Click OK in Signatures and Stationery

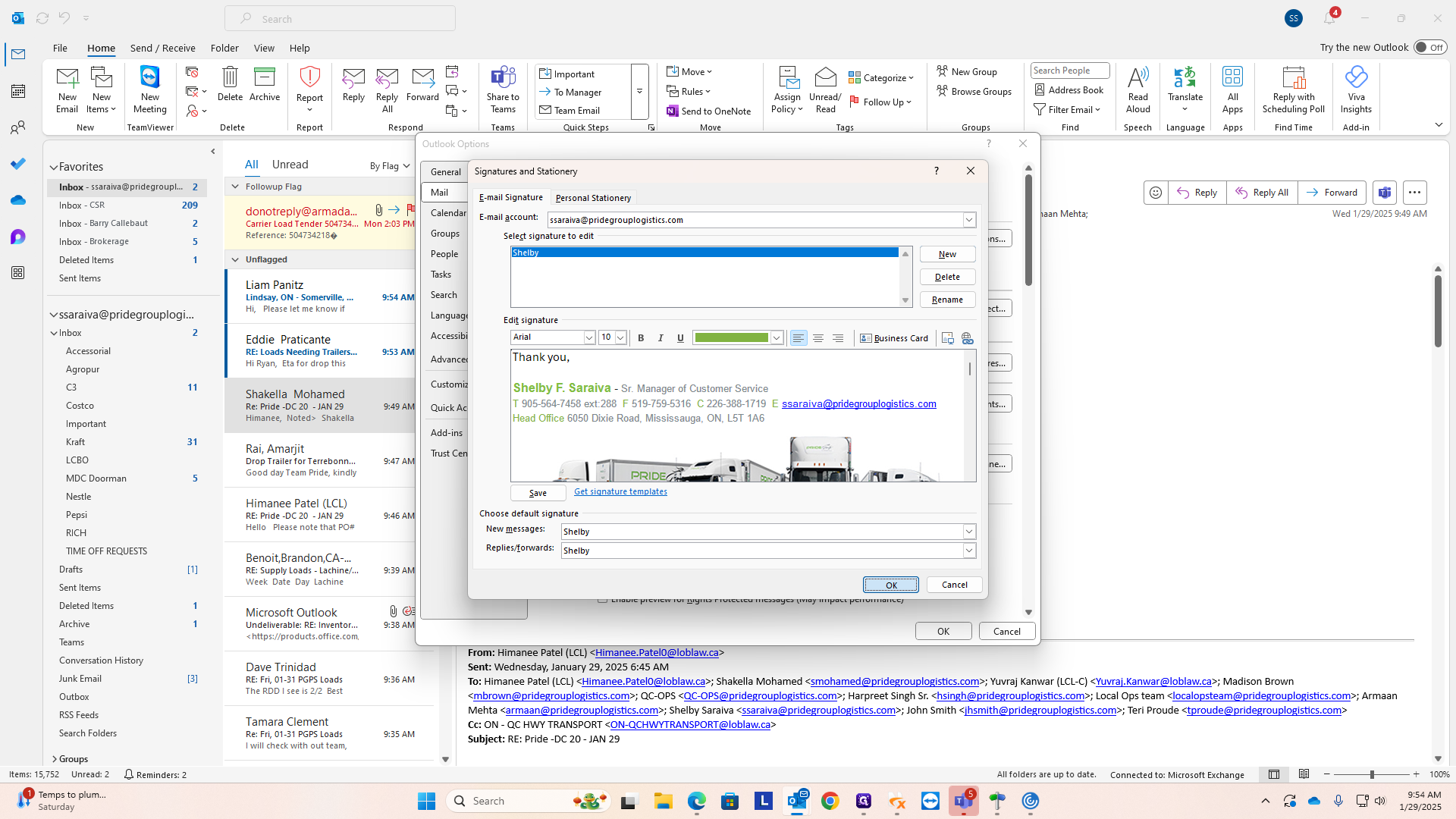point(891,585)
